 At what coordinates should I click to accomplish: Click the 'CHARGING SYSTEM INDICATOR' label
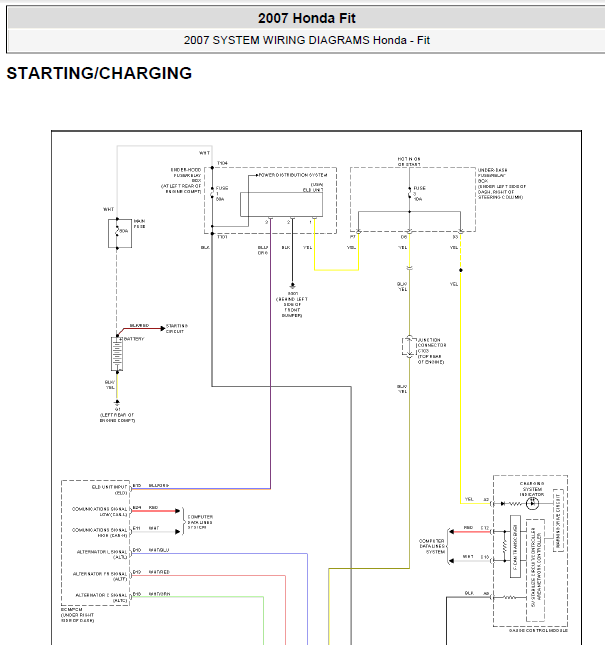(532, 489)
